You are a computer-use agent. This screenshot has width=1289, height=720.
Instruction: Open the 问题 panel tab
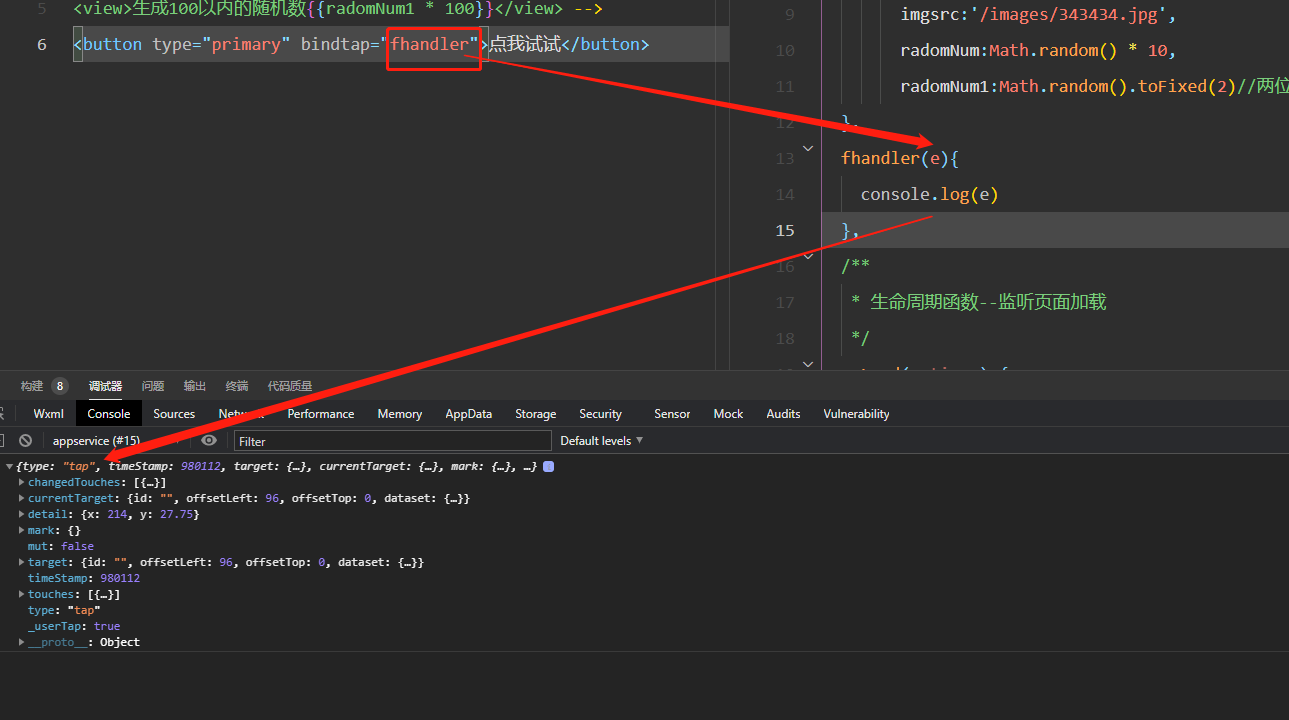click(153, 386)
